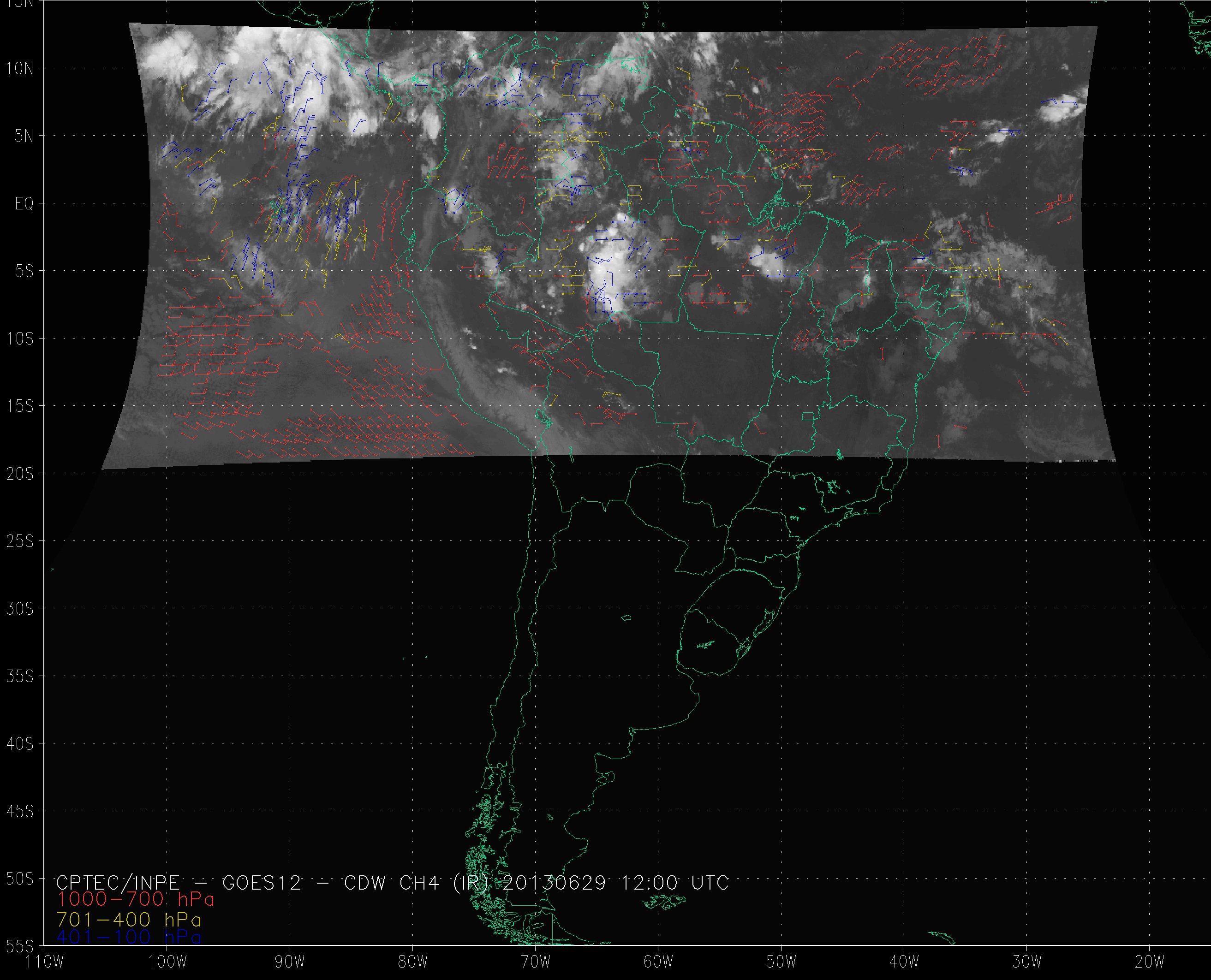Click the 25S latitude label

tap(20, 542)
